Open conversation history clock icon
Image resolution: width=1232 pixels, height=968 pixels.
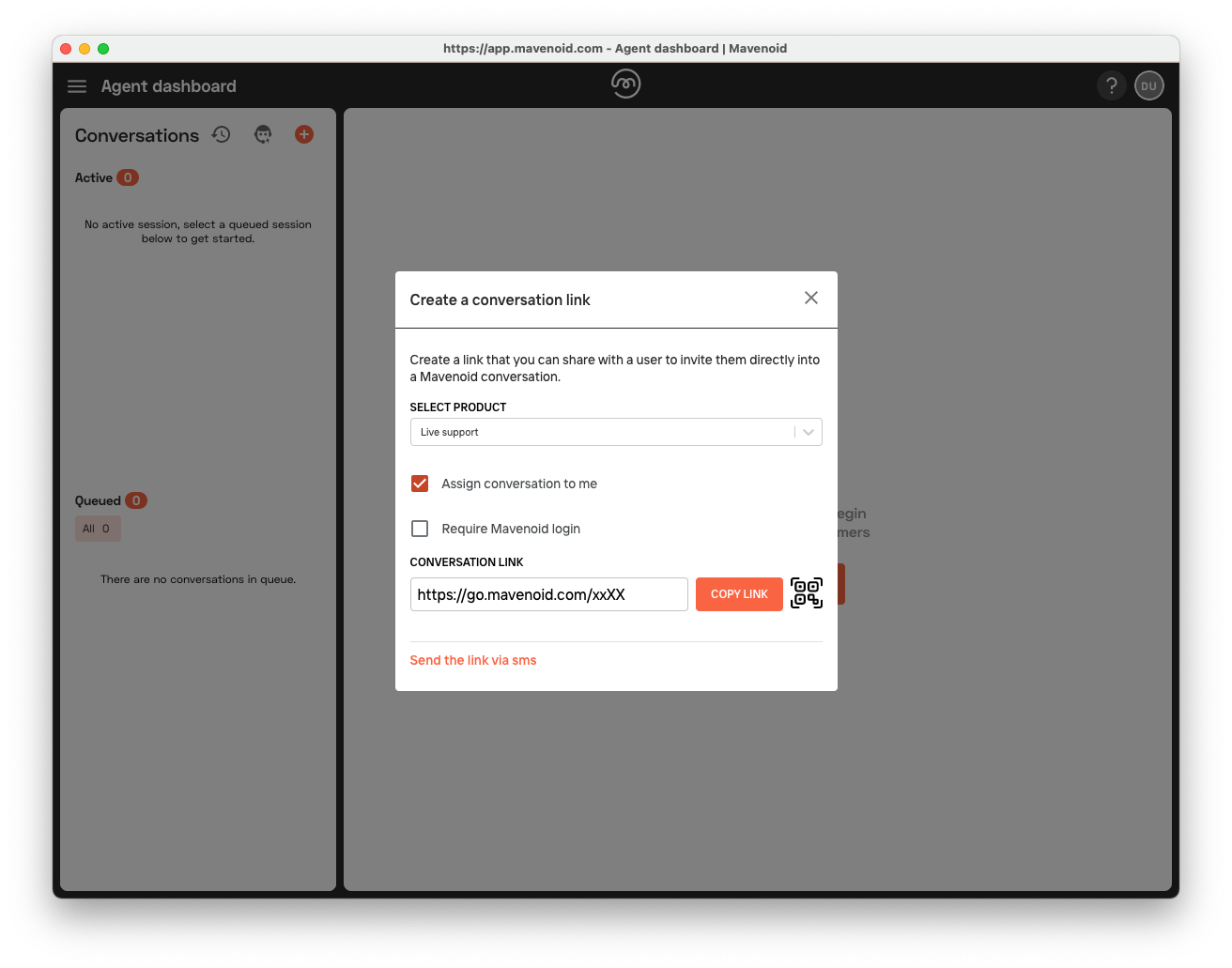[221, 134]
